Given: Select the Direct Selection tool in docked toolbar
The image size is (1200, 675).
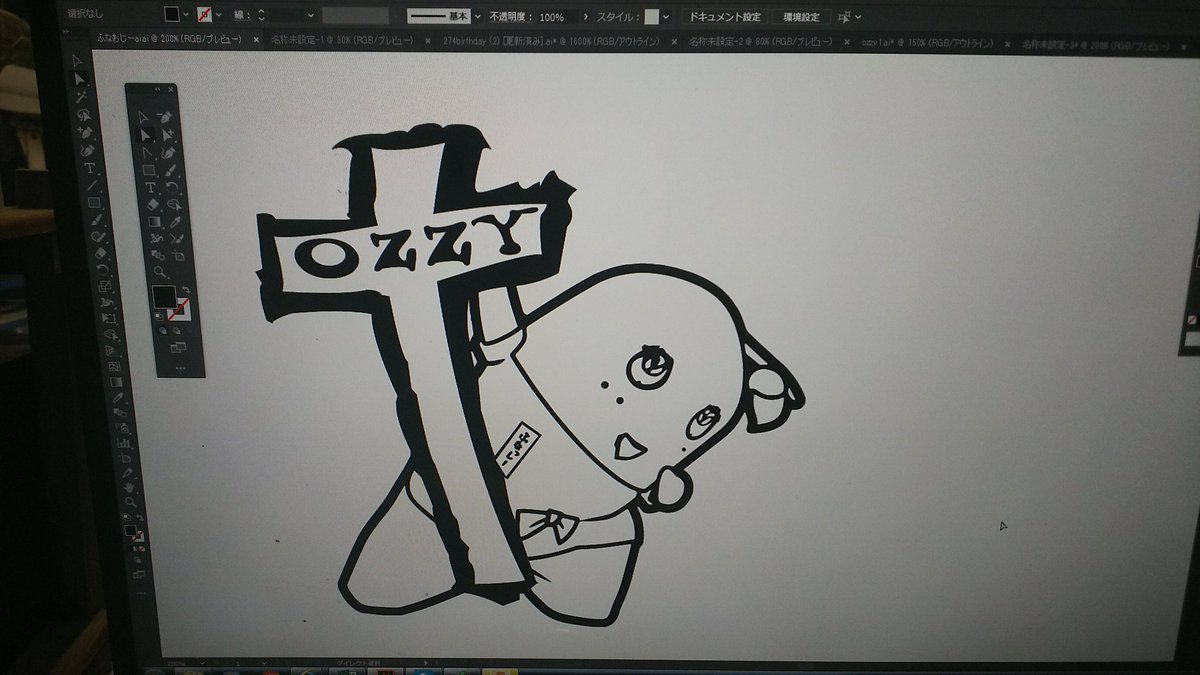Looking at the screenshot, I should tap(79, 79).
